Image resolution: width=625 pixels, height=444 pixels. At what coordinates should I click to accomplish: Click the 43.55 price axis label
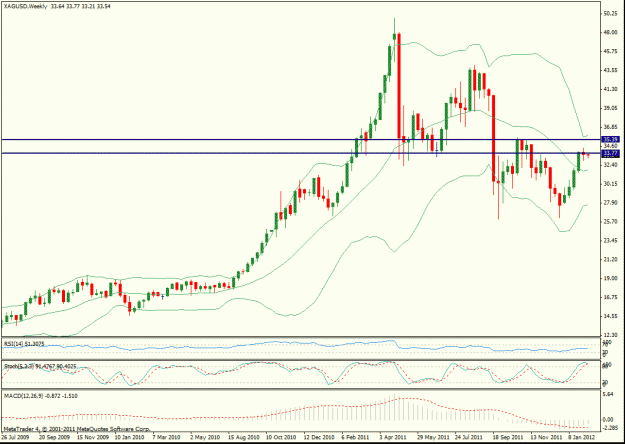point(611,70)
